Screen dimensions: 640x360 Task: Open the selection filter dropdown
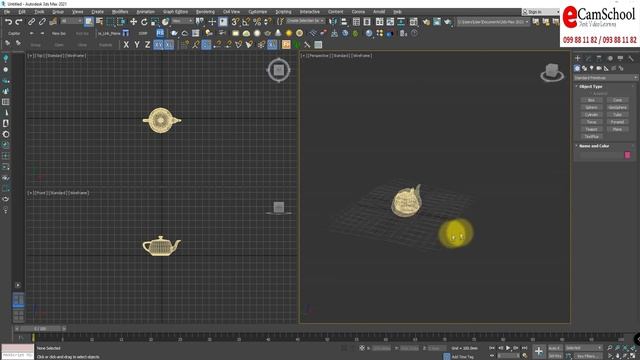(x=71, y=21)
